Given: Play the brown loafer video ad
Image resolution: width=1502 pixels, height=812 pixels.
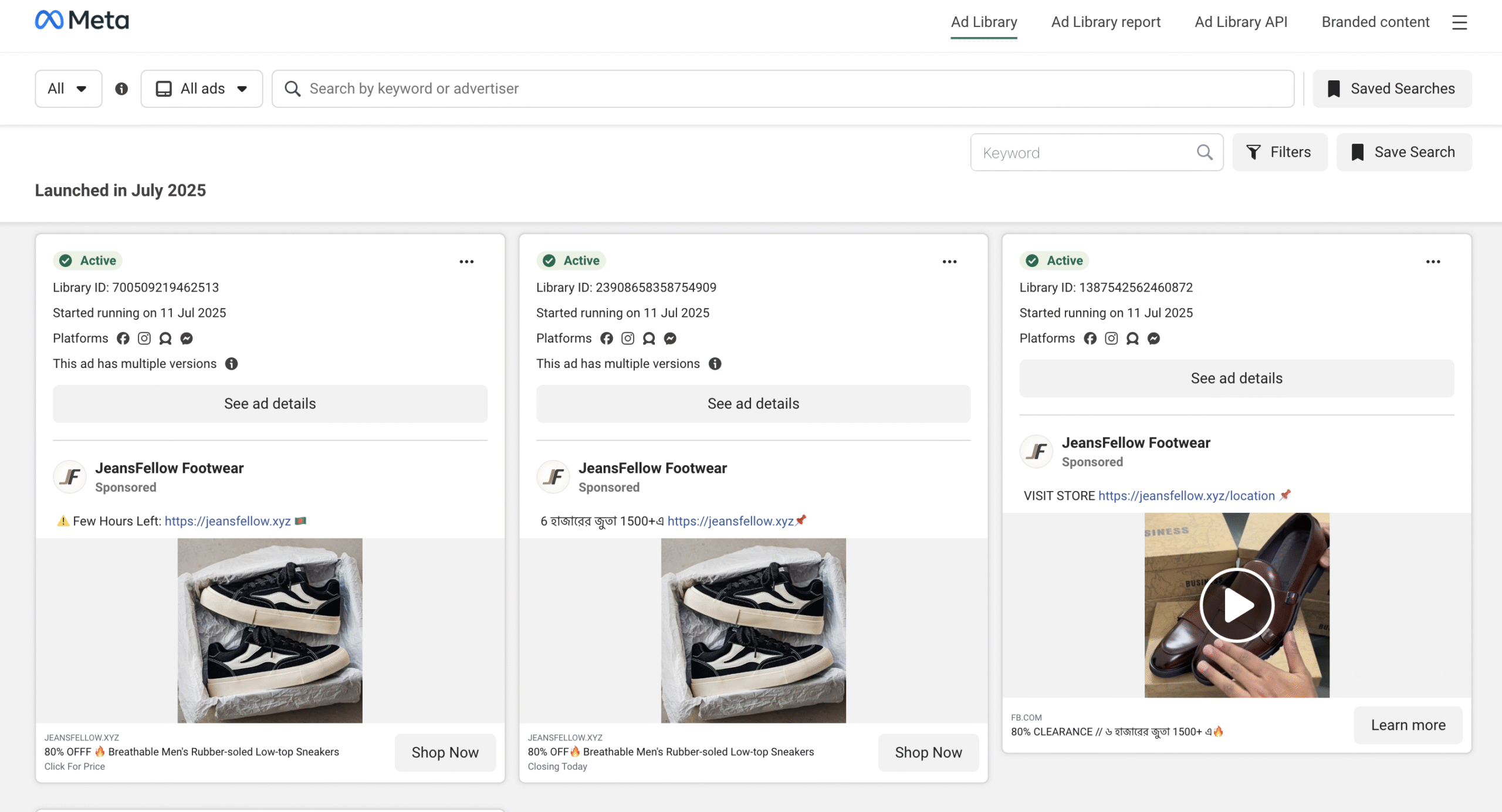Looking at the screenshot, I should [1237, 605].
